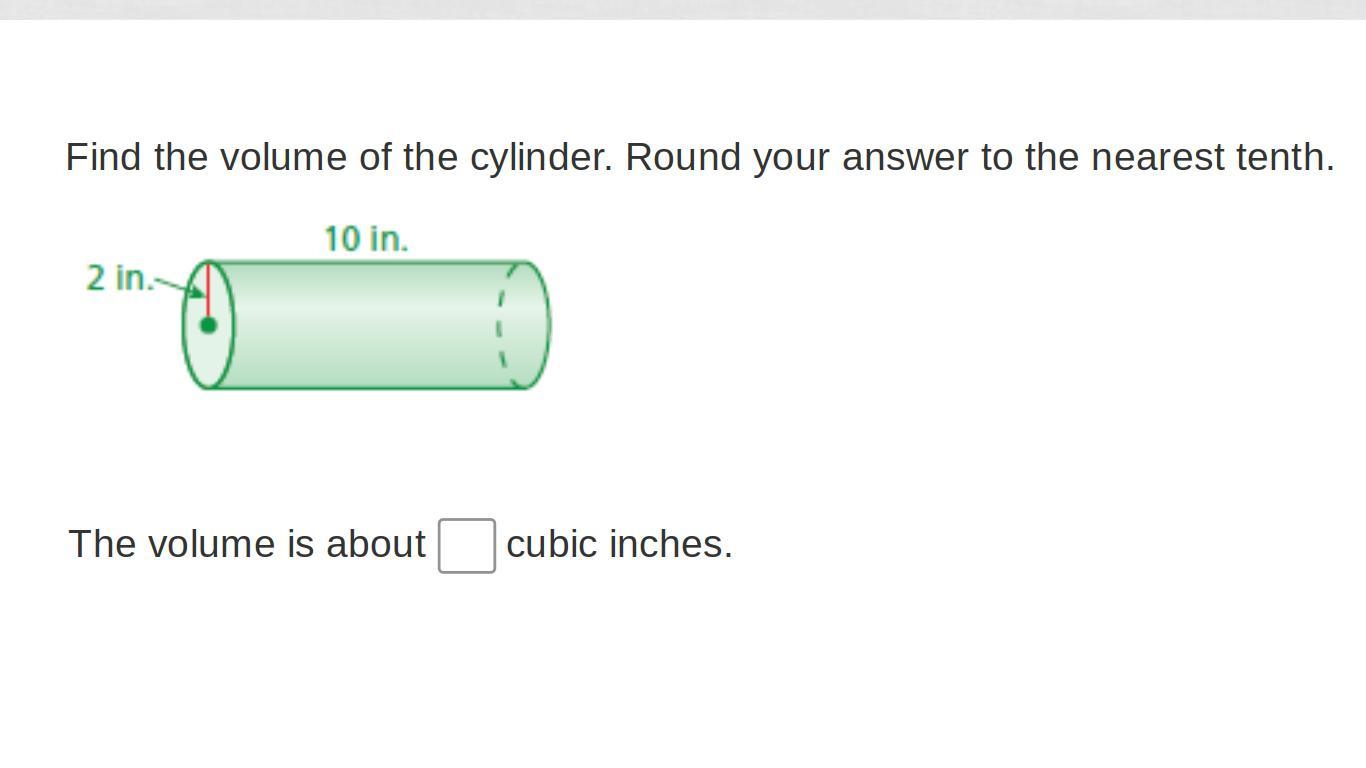Click the red radius line
The width and height of the screenshot is (1366, 768).
click(x=208, y=291)
